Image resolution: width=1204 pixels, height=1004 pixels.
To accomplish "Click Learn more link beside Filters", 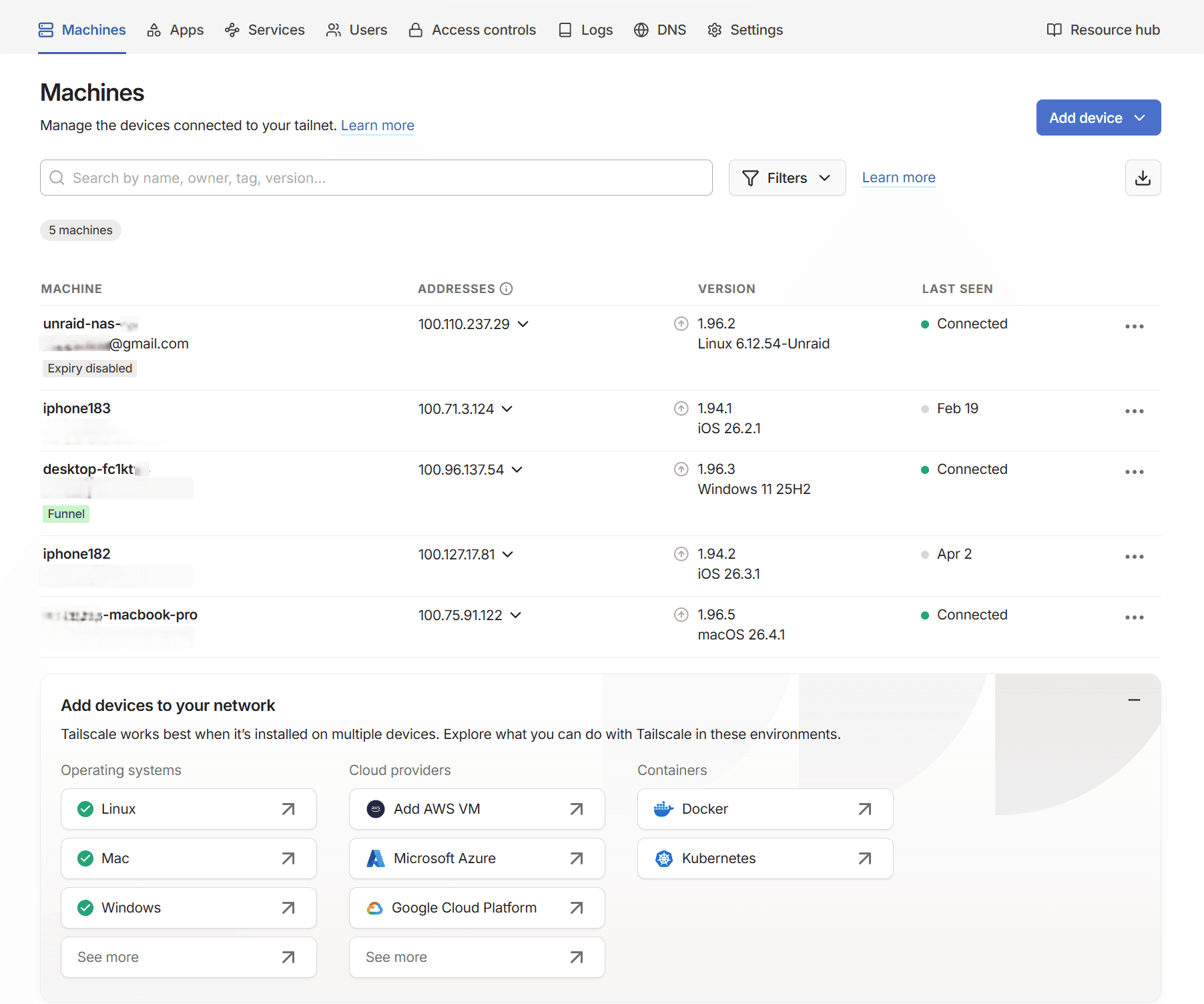I will pyautogui.click(x=899, y=178).
